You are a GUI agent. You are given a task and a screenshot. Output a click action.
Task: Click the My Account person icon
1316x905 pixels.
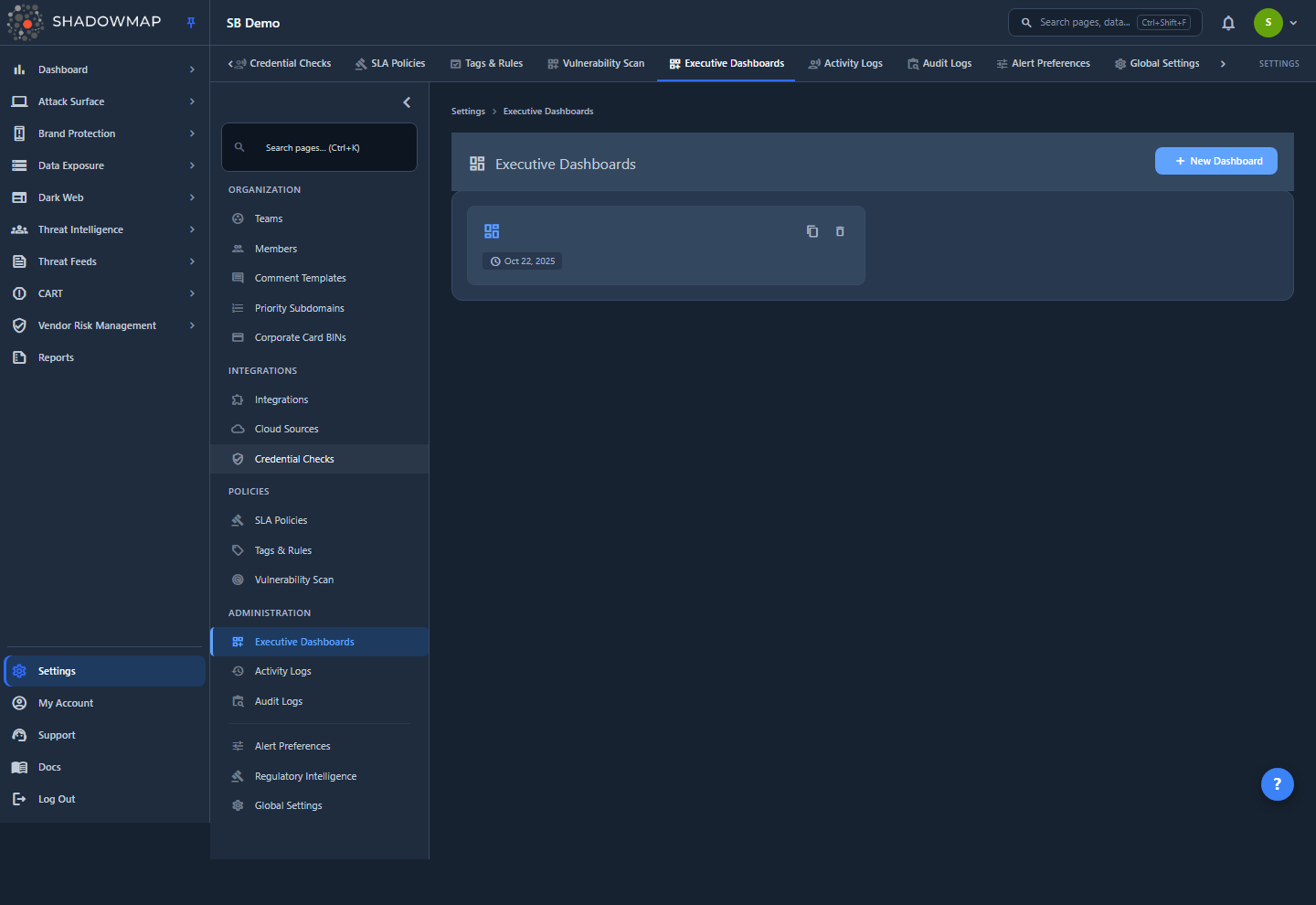click(x=19, y=703)
